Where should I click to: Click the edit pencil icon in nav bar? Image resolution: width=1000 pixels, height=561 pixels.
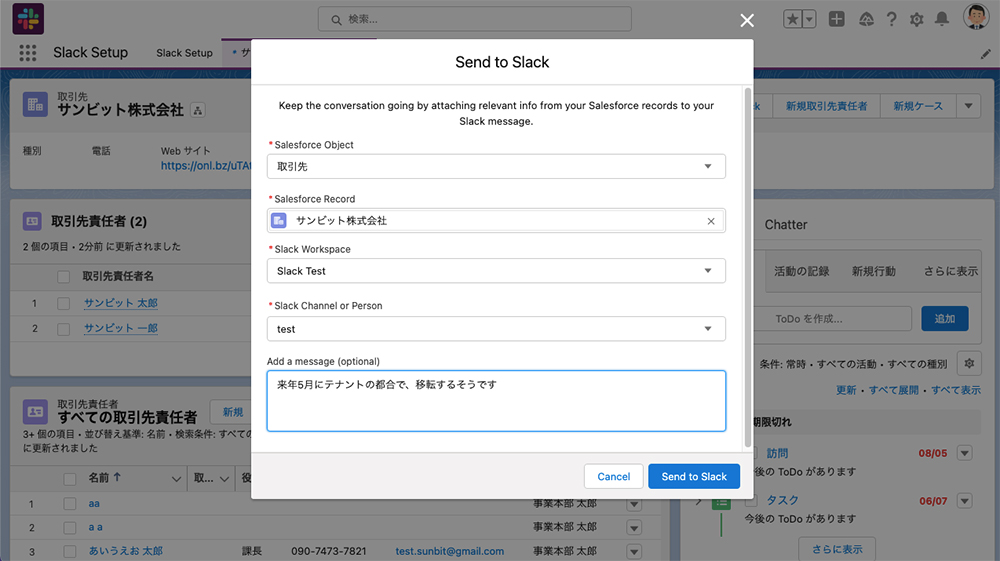point(985,54)
